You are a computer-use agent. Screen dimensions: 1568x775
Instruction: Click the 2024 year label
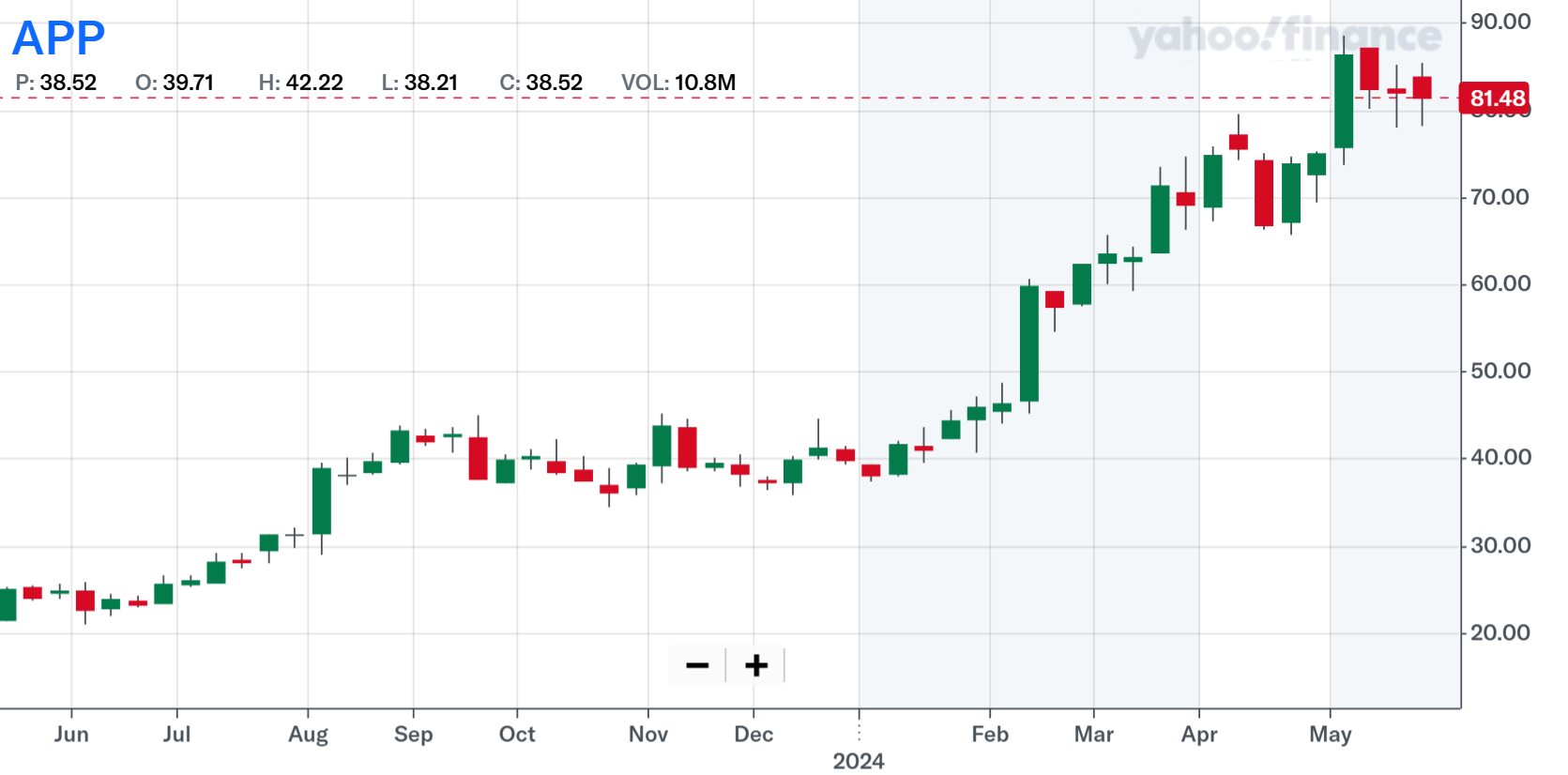click(x=859, y=761)
